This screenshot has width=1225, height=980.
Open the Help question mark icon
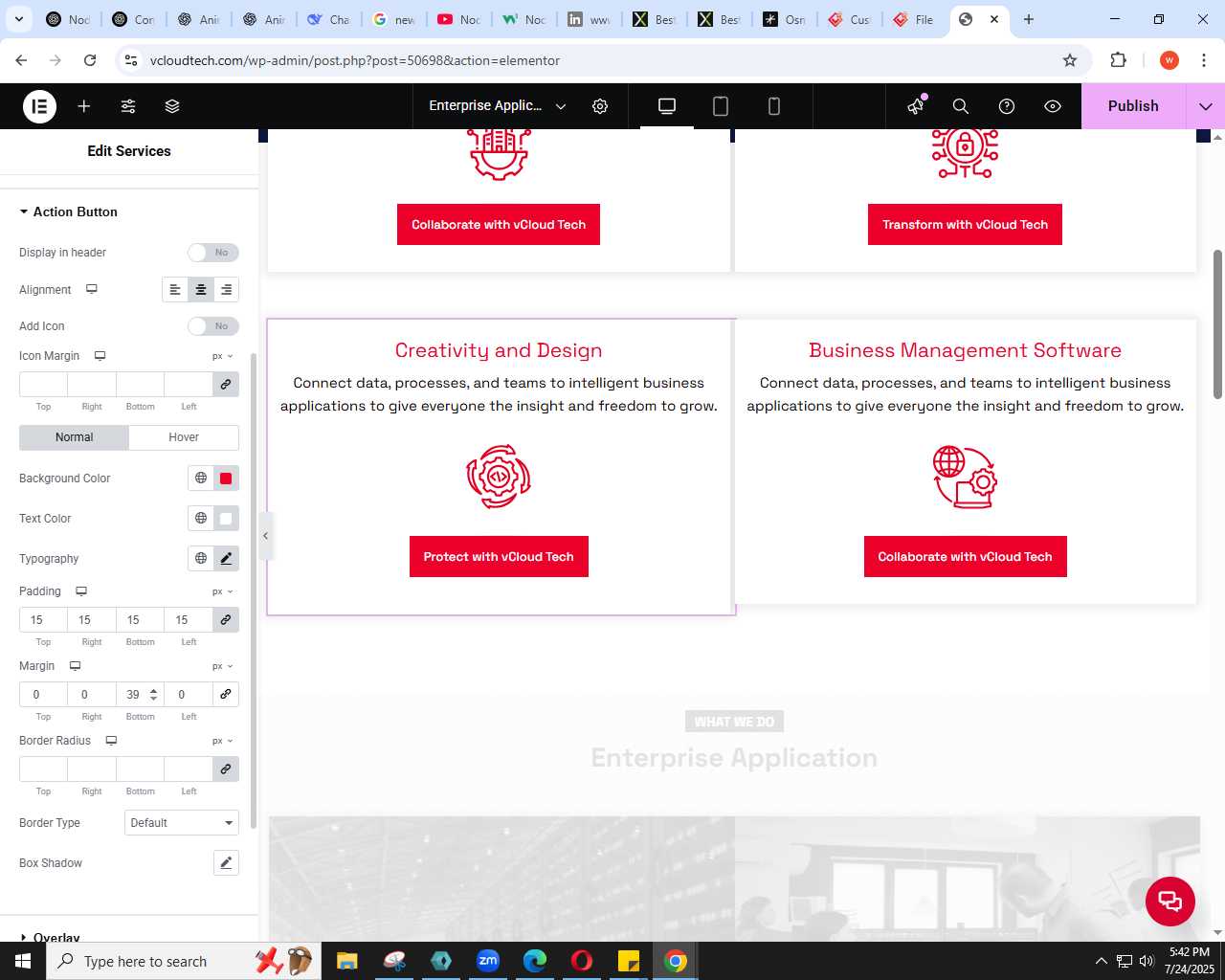pyautogui.click(x=1007, y=106)
